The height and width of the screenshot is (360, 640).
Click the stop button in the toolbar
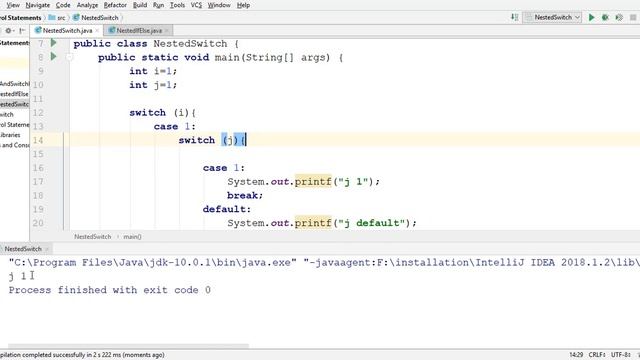point(633,17)
